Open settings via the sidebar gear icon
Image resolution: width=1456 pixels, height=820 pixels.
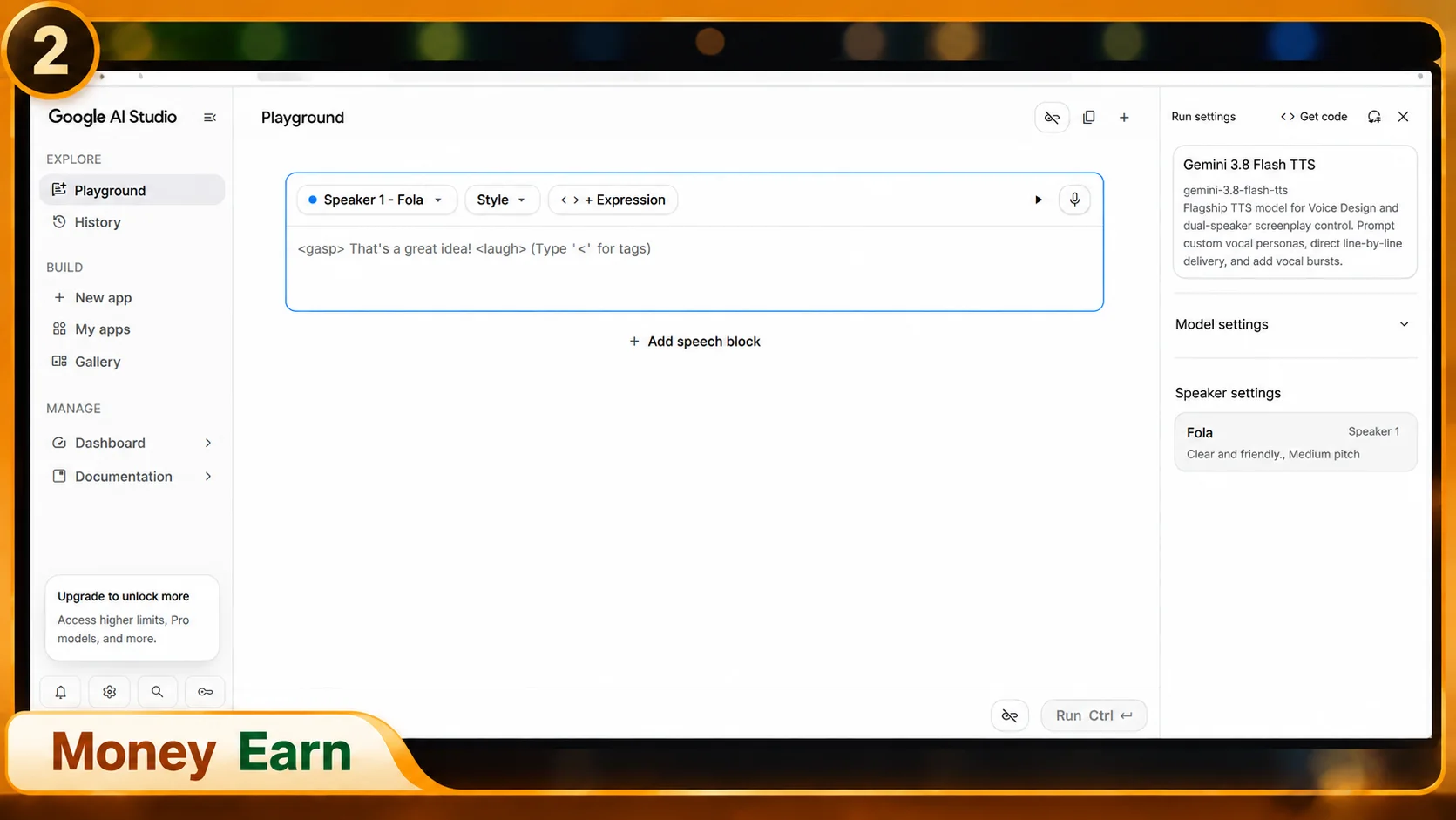(109, 692)
